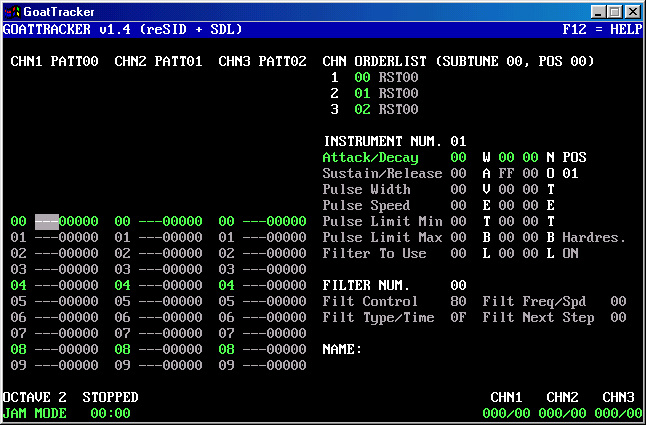
Task: Click the CHN2 status value 000/00
Action: tap(562, 413)
